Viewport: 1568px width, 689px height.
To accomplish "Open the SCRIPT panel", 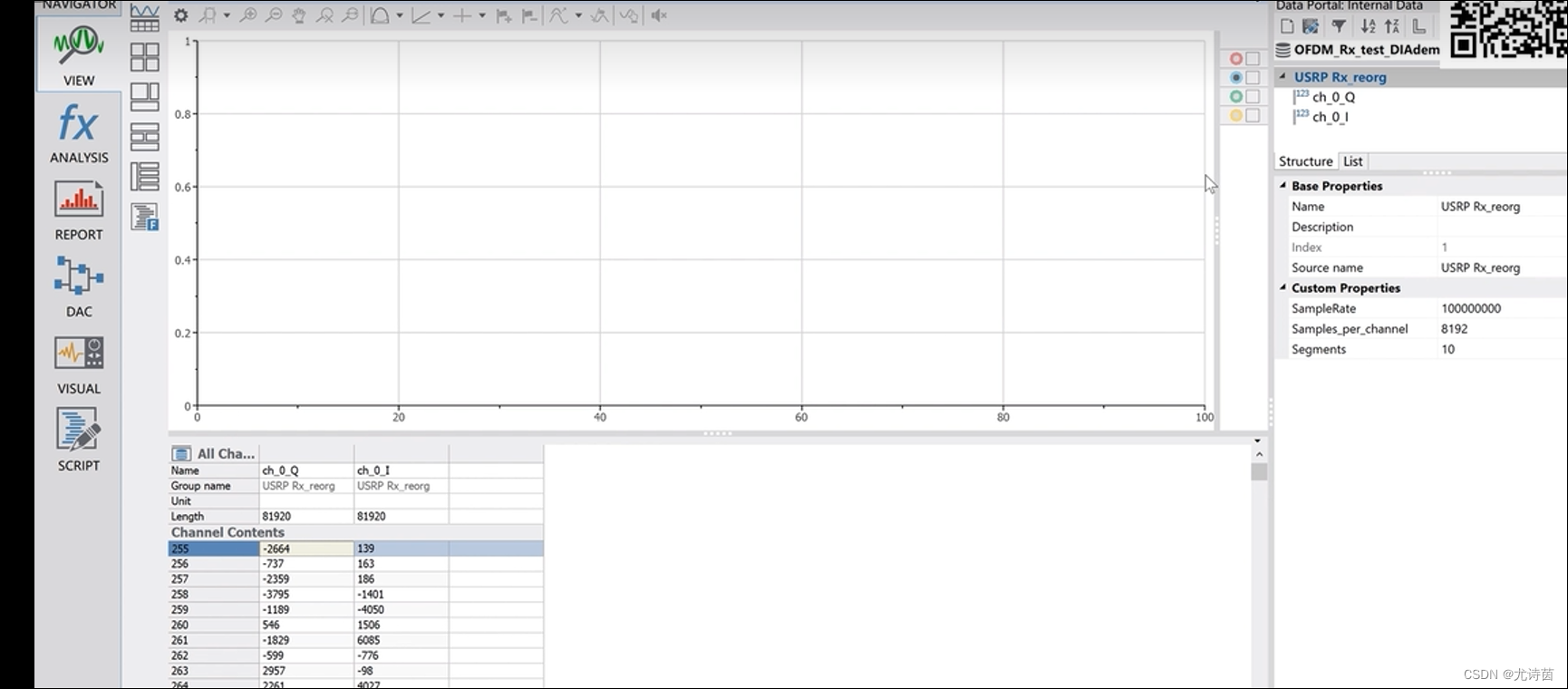I will click(x=78, y=441).
